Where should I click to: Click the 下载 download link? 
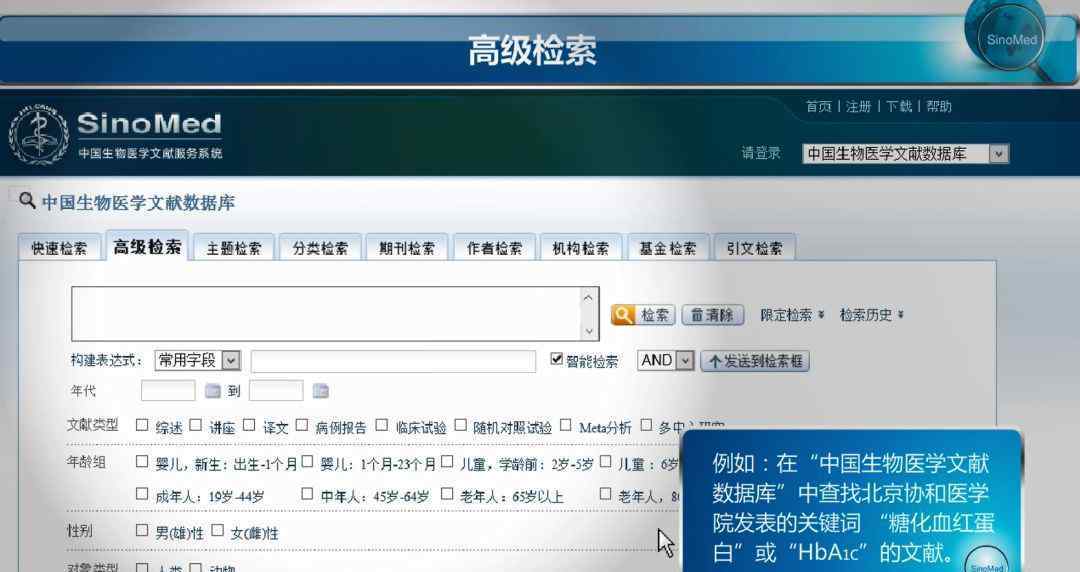coord(899,106)
